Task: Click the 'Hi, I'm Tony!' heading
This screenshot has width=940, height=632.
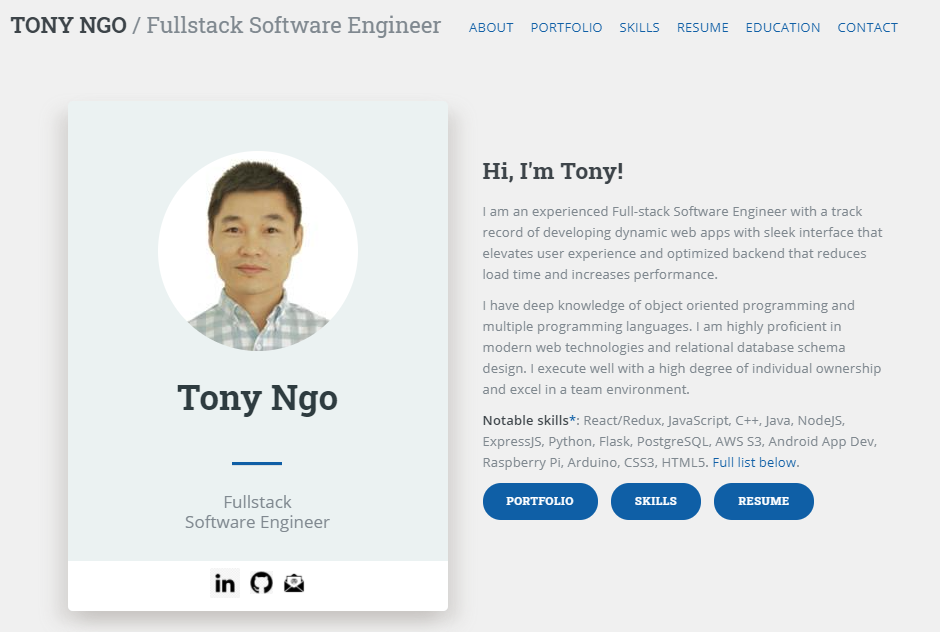Action: point(553,171)
